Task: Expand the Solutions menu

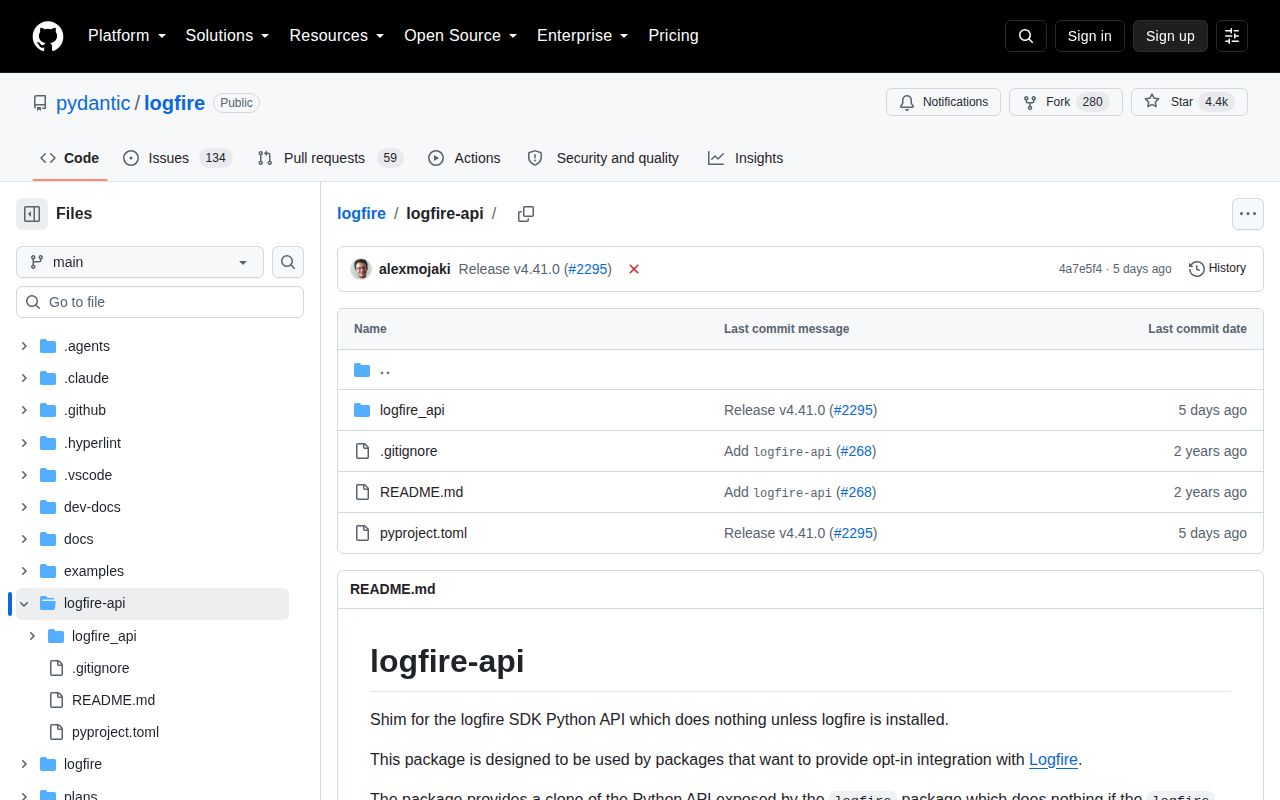Action: [x=227, y=36]
